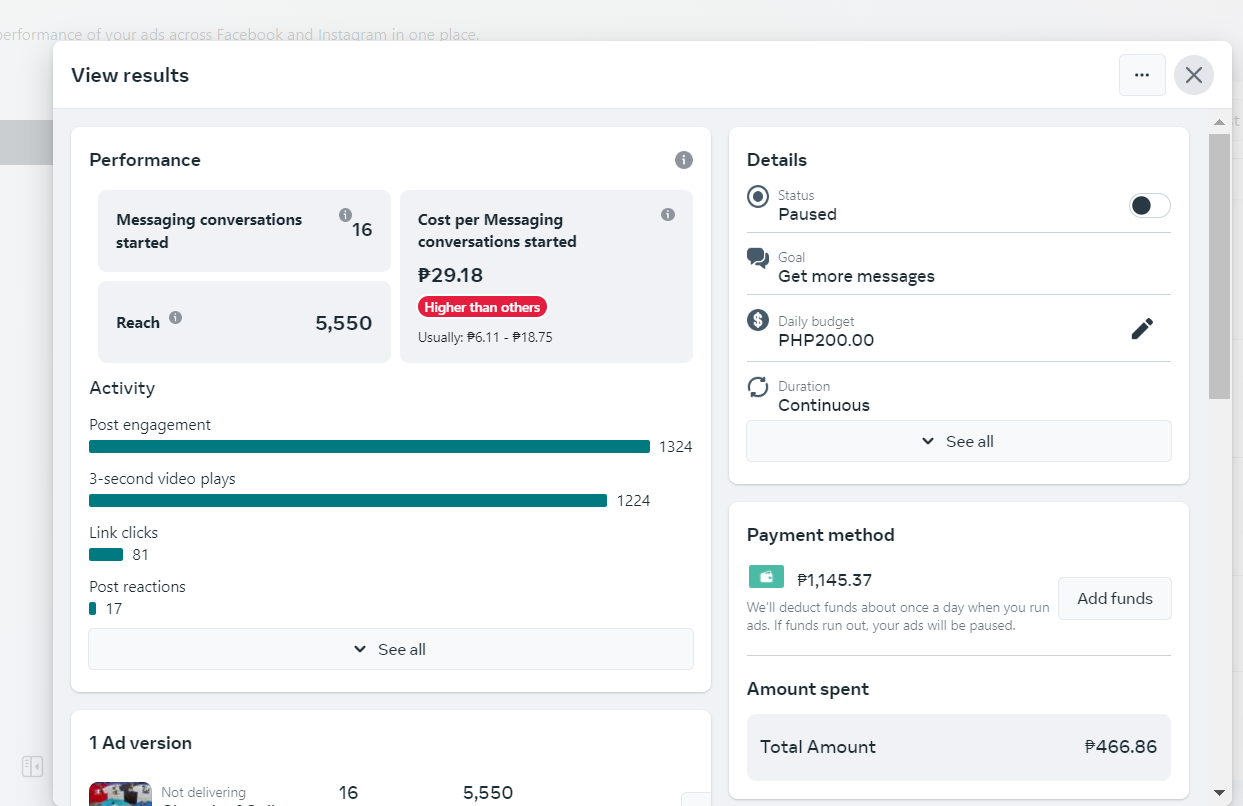The width and height of the screenshot is (1243, 806).
Task: Click the Add funds button
Action: [1114, 599]
